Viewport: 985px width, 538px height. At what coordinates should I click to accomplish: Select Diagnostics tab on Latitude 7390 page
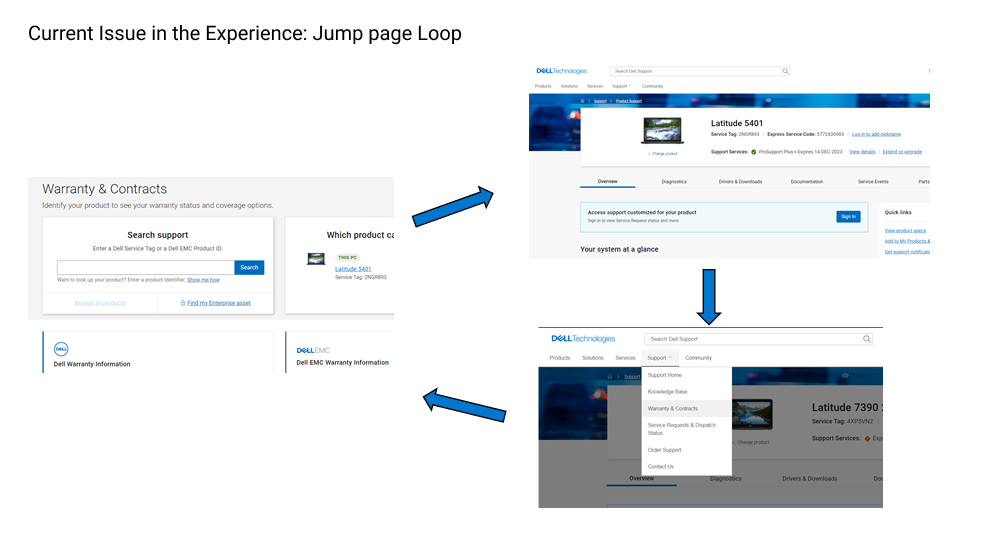pyautogui.click(x=726, y=479)
